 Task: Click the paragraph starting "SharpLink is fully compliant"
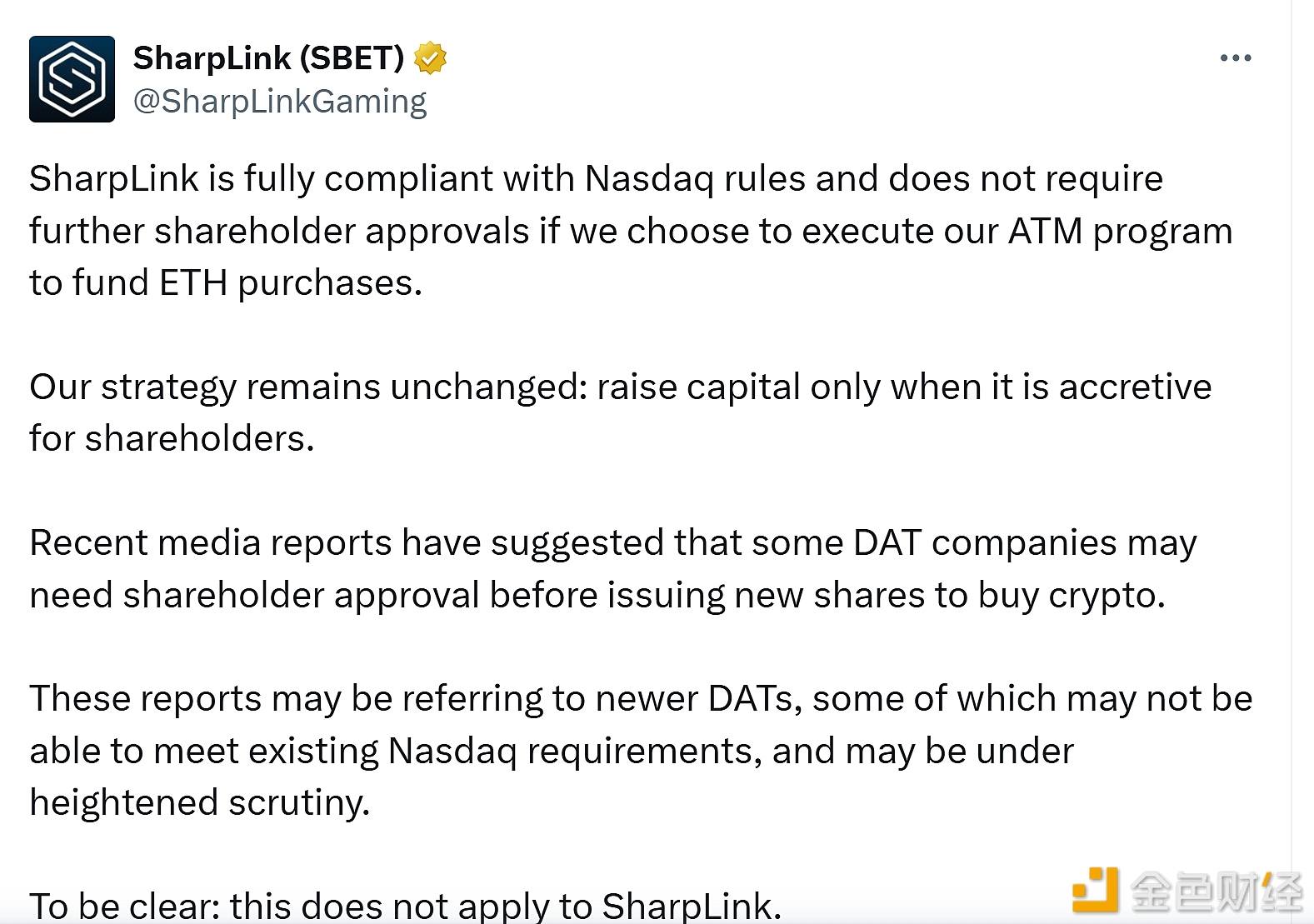596,231
